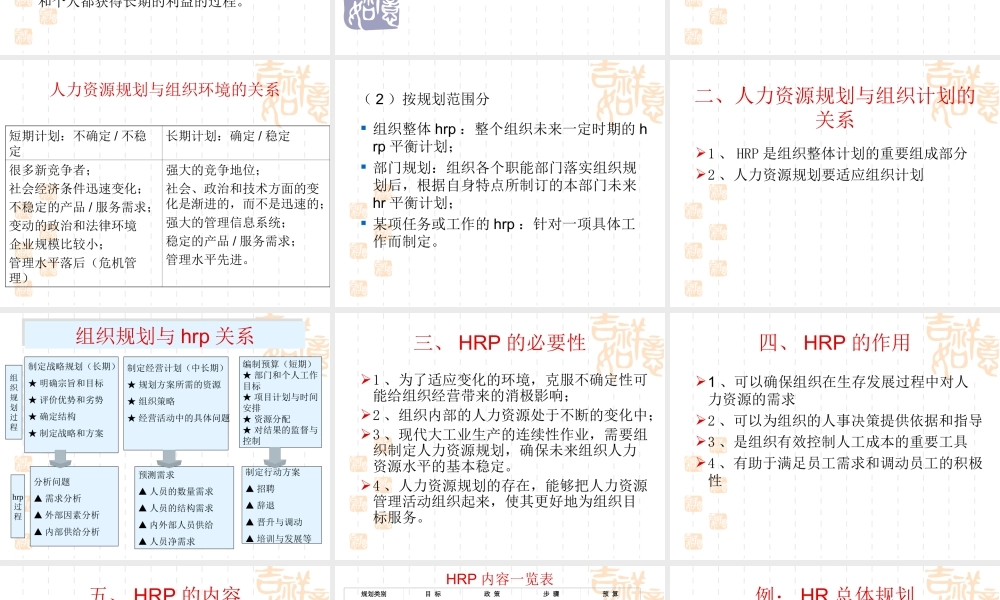
Task: Open slide 三、HRP 的必要性
Action: (500, 436)
